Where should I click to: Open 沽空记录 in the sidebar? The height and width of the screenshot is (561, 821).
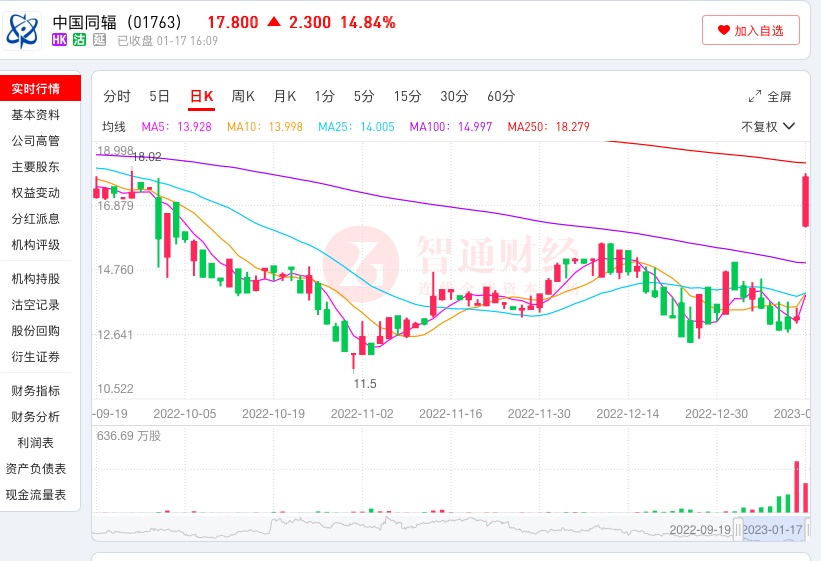click(36, 305)
